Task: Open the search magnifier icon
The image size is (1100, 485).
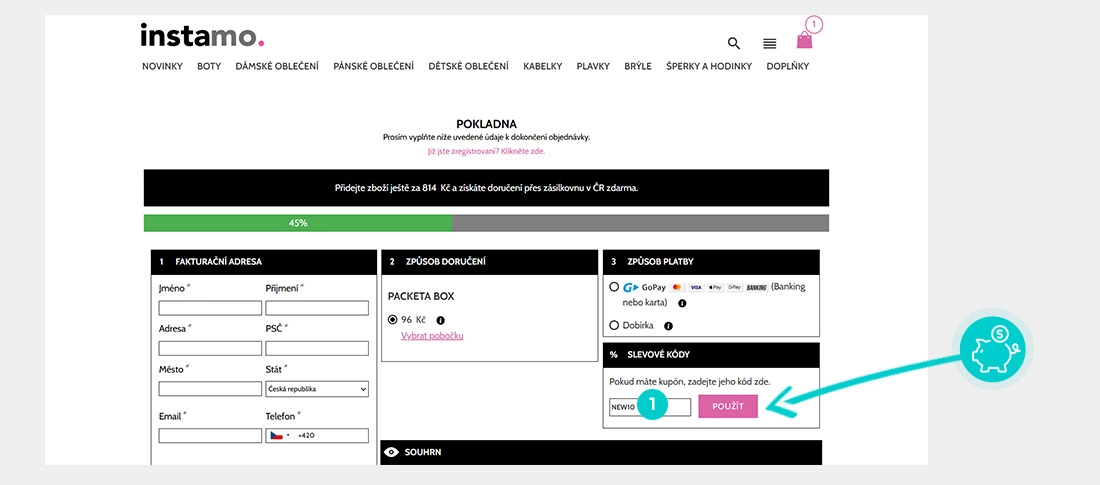Action: [734, 44]
